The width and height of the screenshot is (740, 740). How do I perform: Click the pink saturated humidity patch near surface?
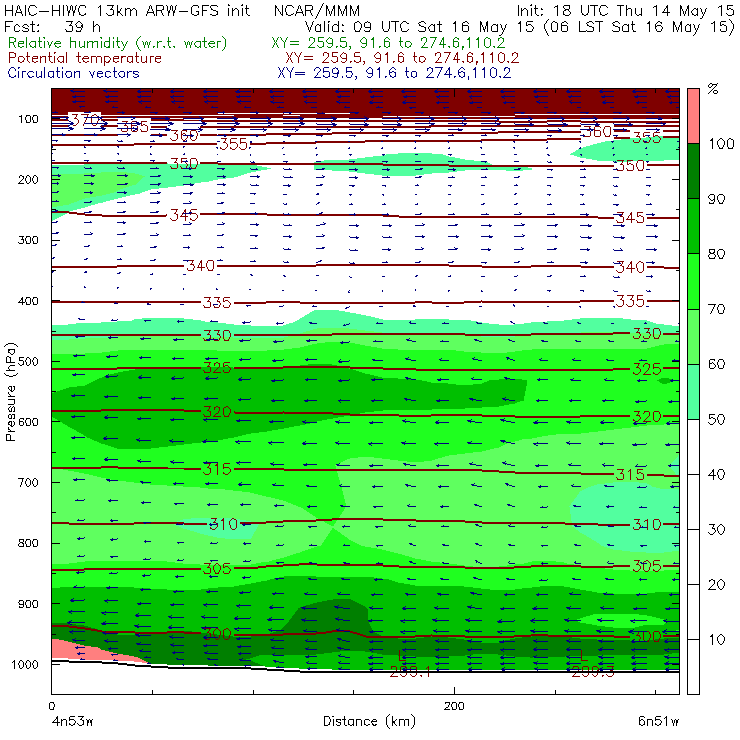pos(90,651)
